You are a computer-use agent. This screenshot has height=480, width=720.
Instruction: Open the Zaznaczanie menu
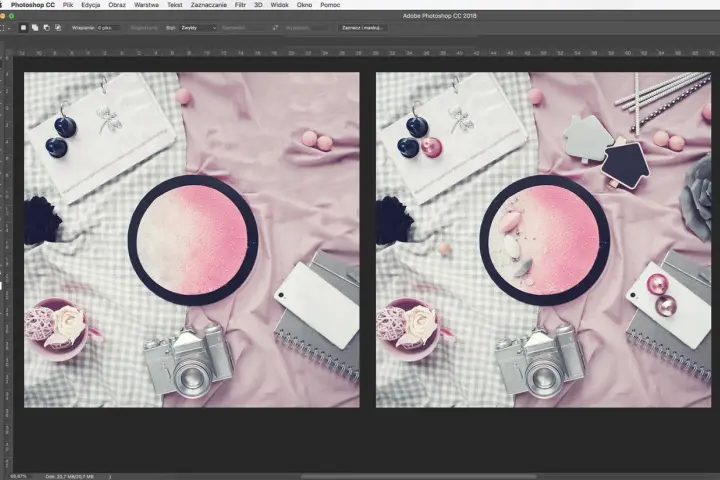click(209, 5)
